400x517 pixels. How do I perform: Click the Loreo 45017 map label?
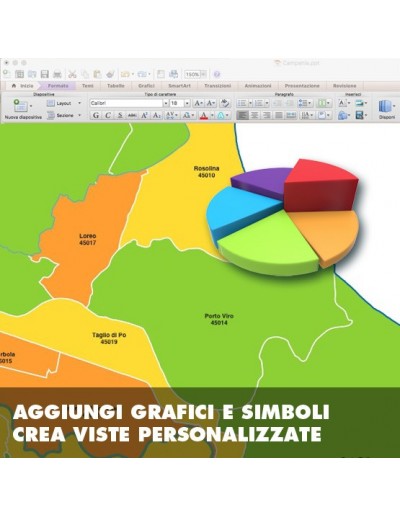[x=88, y=239]
